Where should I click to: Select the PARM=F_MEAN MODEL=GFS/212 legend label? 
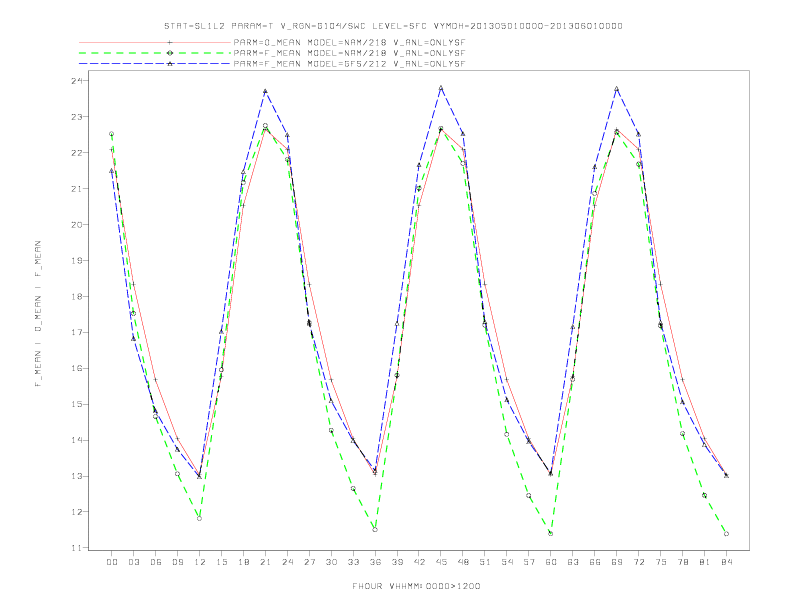click(x=349, y=64)
